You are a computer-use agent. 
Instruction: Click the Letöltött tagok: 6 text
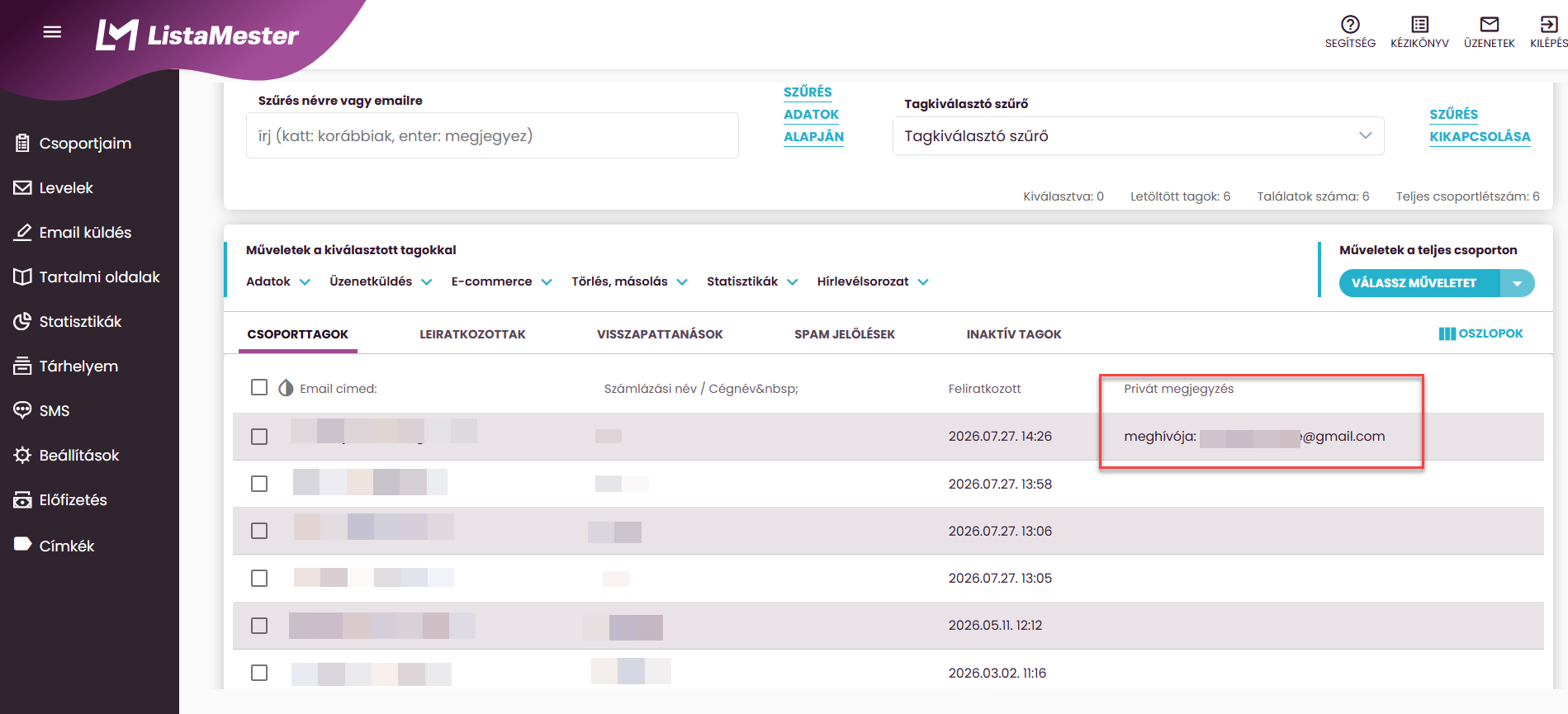[1180, 196]
